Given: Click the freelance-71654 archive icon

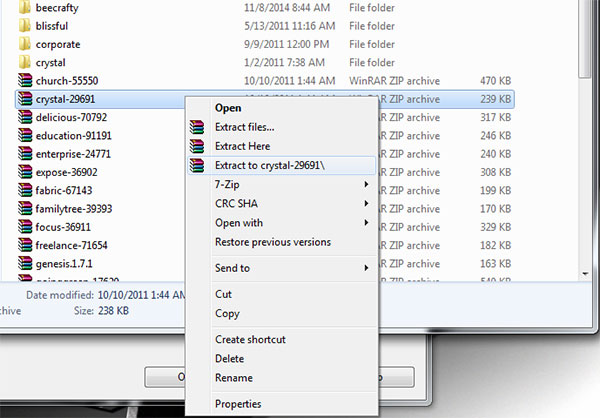Looking at the screenshot, I should (x=25, y=245).
